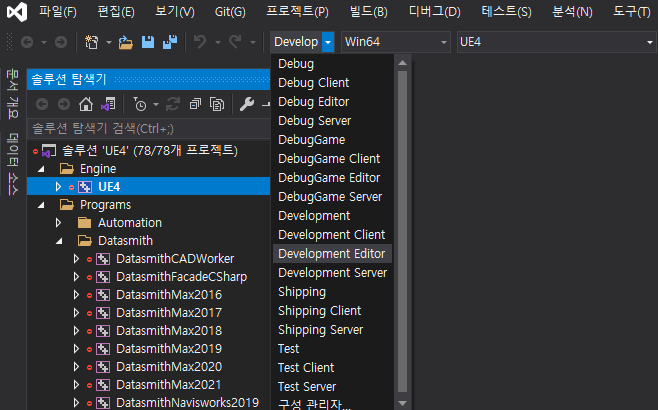
Task: Open the Git(G) menu
Action: [x=230, y=11]
